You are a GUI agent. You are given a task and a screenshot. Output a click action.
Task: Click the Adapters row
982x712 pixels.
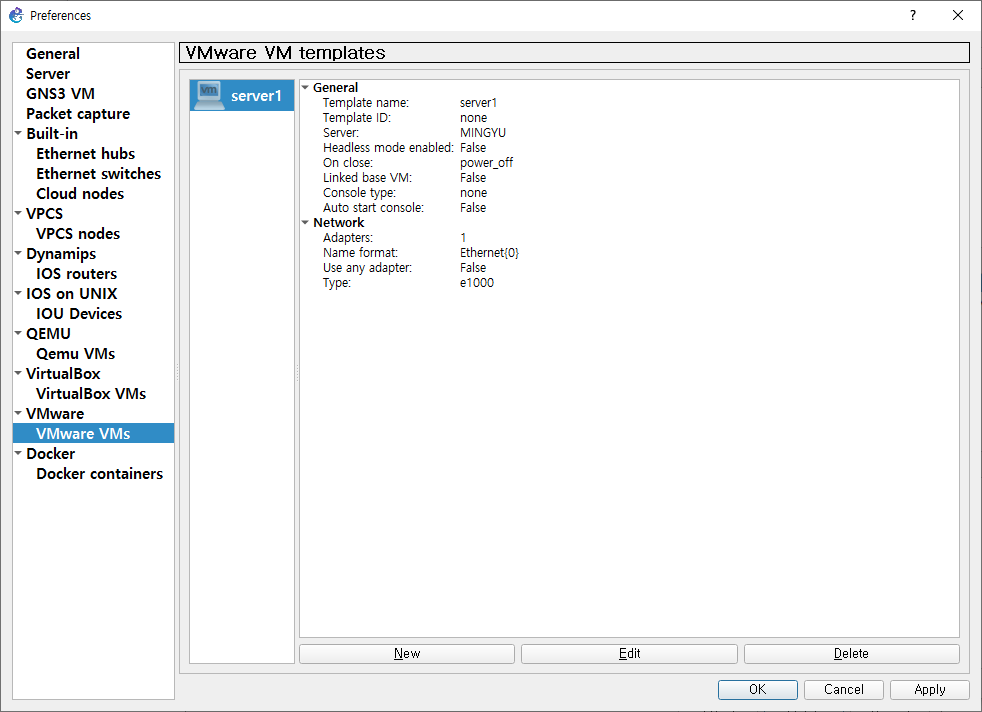click(x=629, y=238)
